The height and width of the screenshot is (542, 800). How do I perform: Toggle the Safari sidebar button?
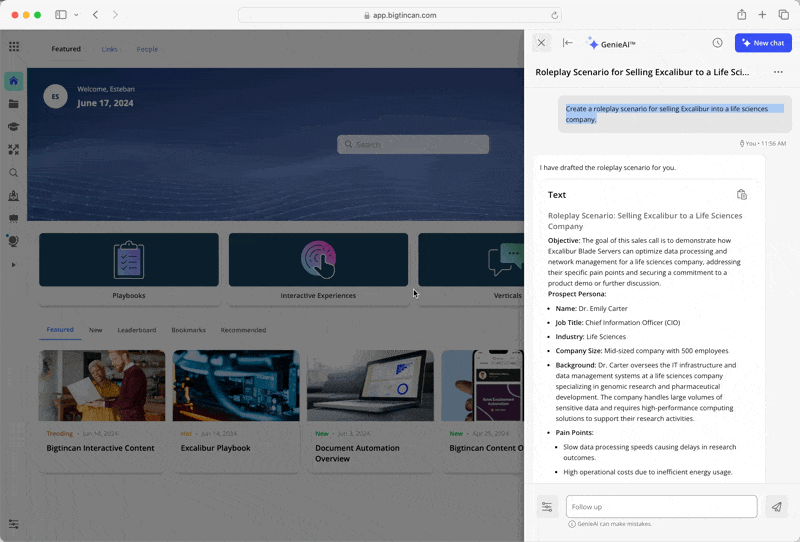[61, 15]
